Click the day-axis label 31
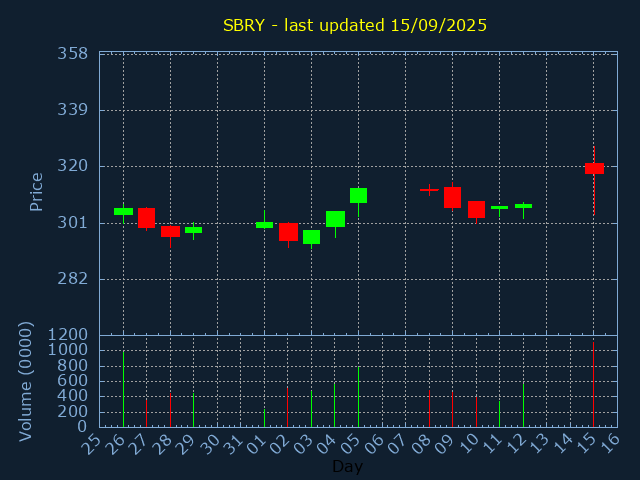 (x=233, y=444)
